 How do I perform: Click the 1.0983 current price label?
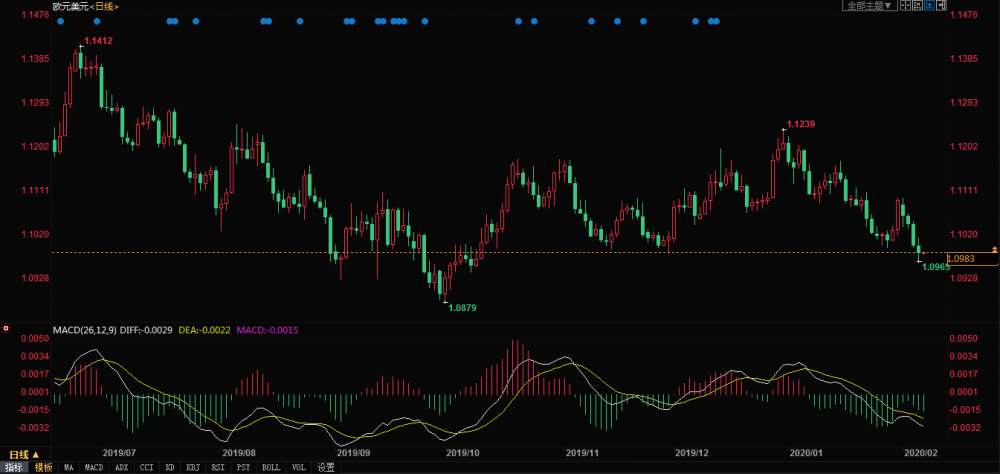coord(960,259)
